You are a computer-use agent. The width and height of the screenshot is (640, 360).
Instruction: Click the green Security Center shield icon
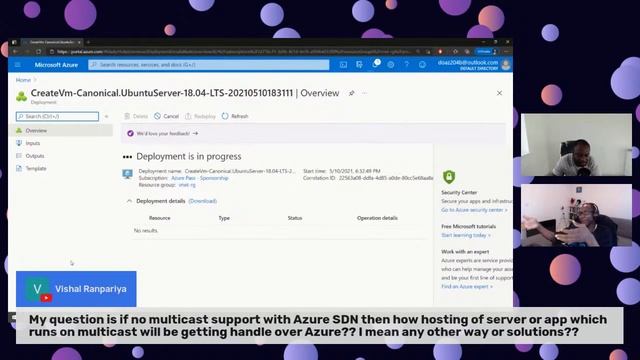(x=449, y=177)
